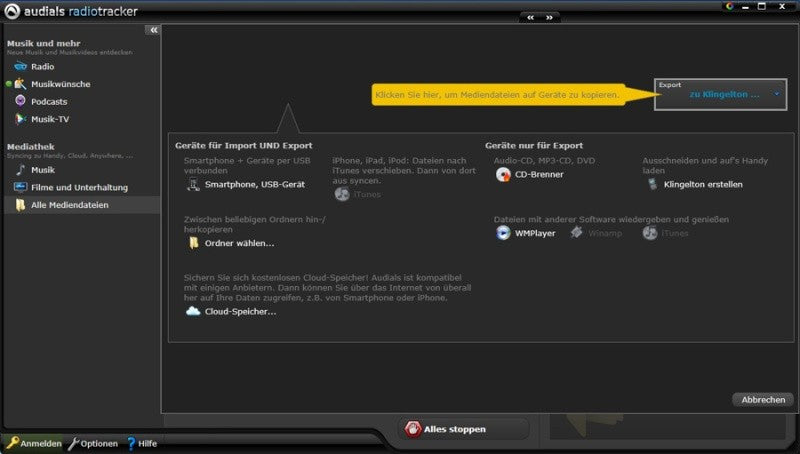Viewport: 800px width, 454px height.
Task: Click the yellow tooltip about Mediendateien
Action: [498, 95]
